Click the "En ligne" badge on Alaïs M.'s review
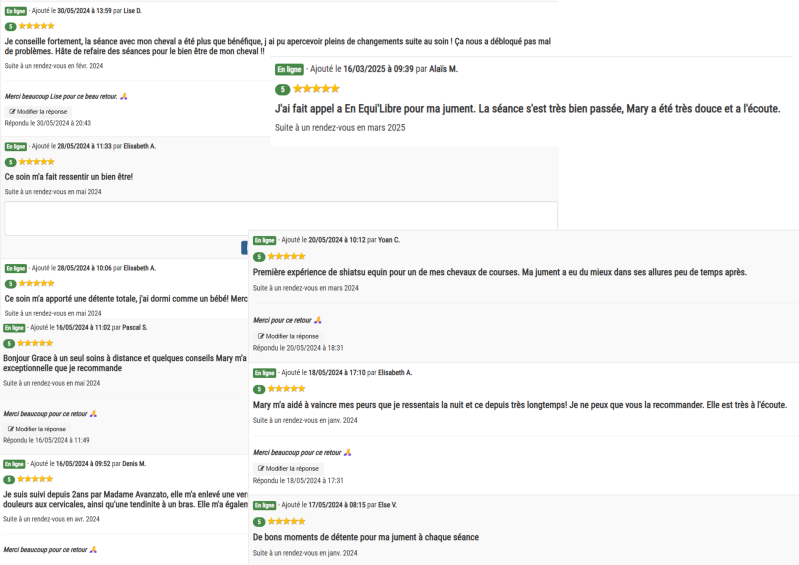The image size is (799, 565). 289,69
